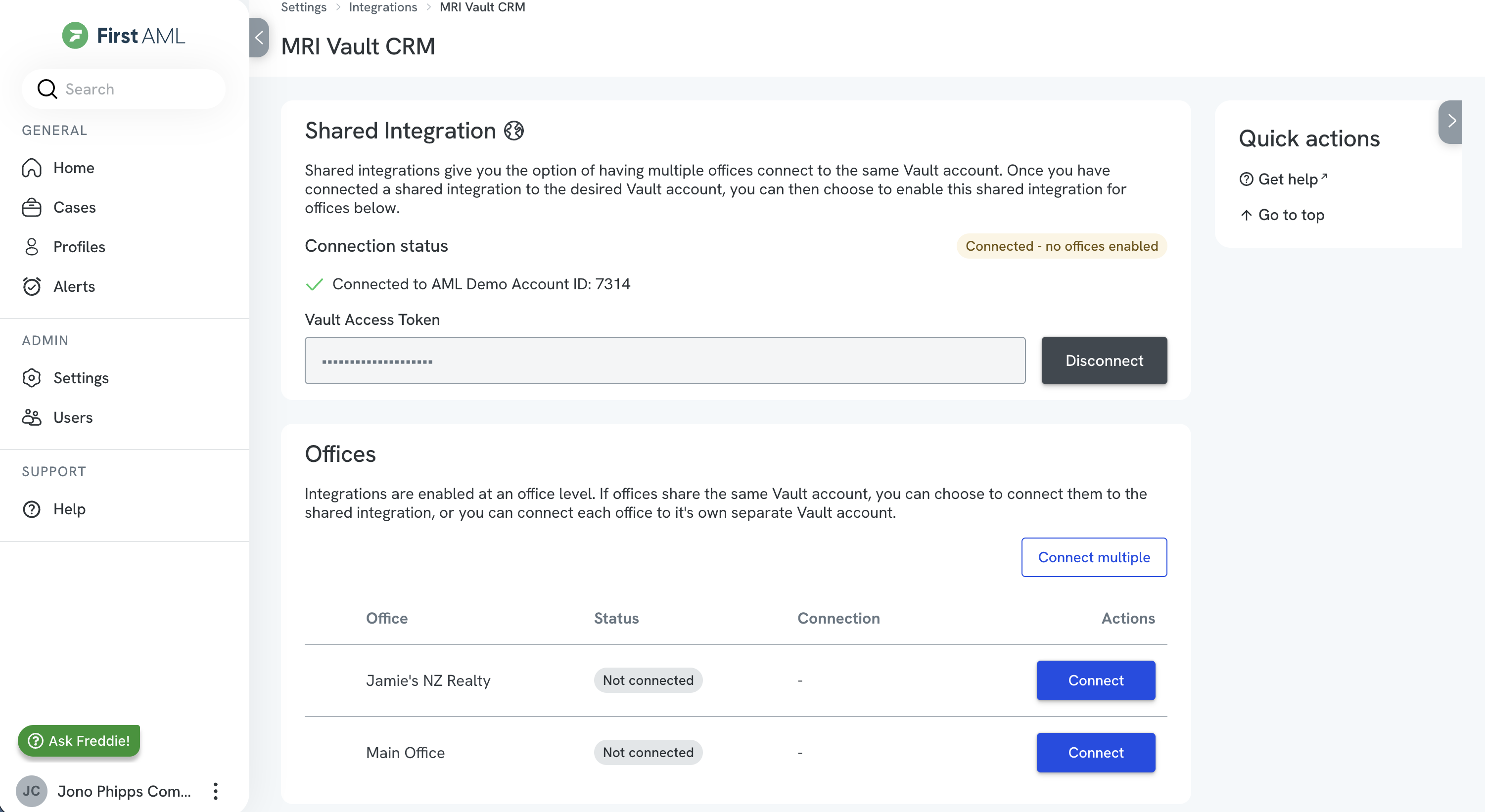Collapse the left sidebar with chevron
The image size is (1485, 812).
pos(259,38)
